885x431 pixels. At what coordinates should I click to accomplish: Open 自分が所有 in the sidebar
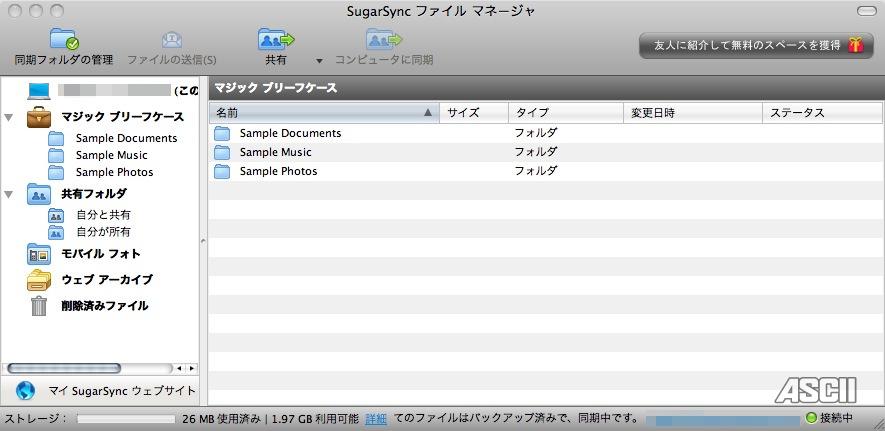point(103,232)
